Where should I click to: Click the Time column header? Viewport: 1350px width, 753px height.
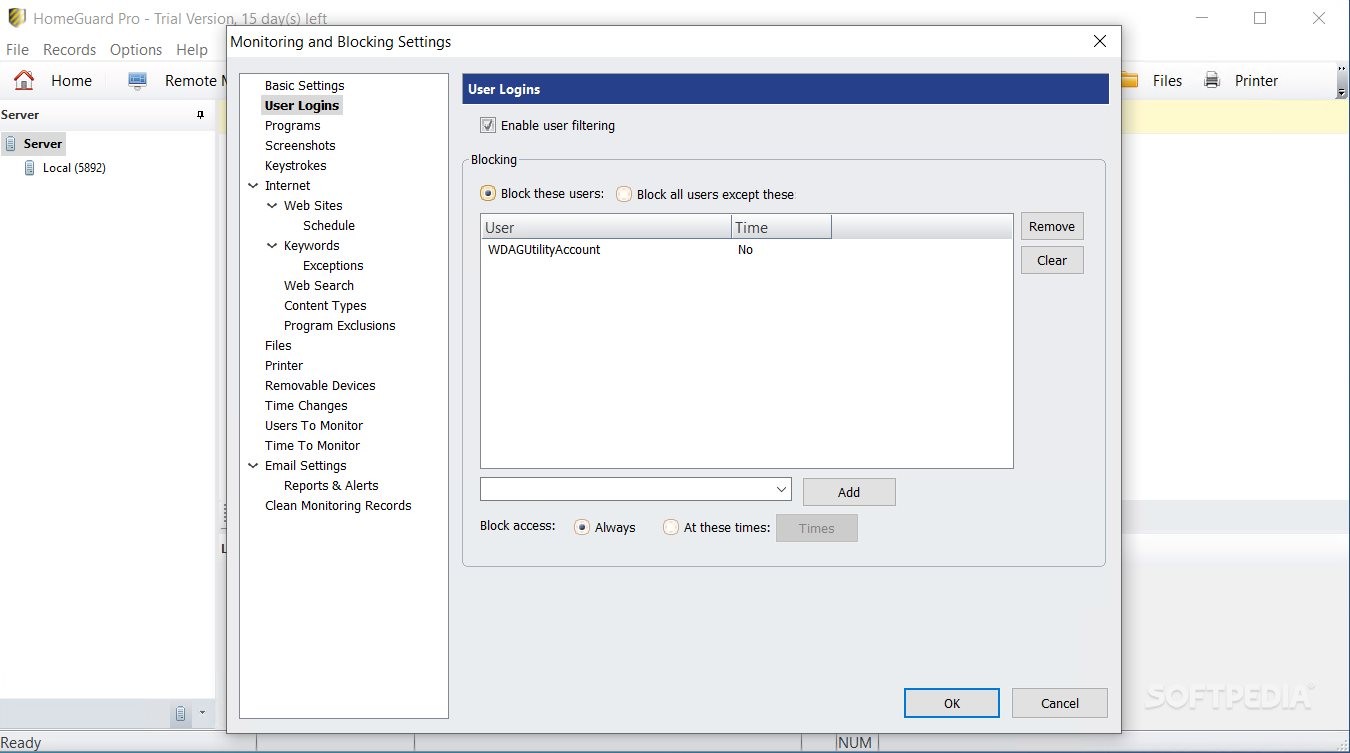pyautogui.click(x=781, y=227)
